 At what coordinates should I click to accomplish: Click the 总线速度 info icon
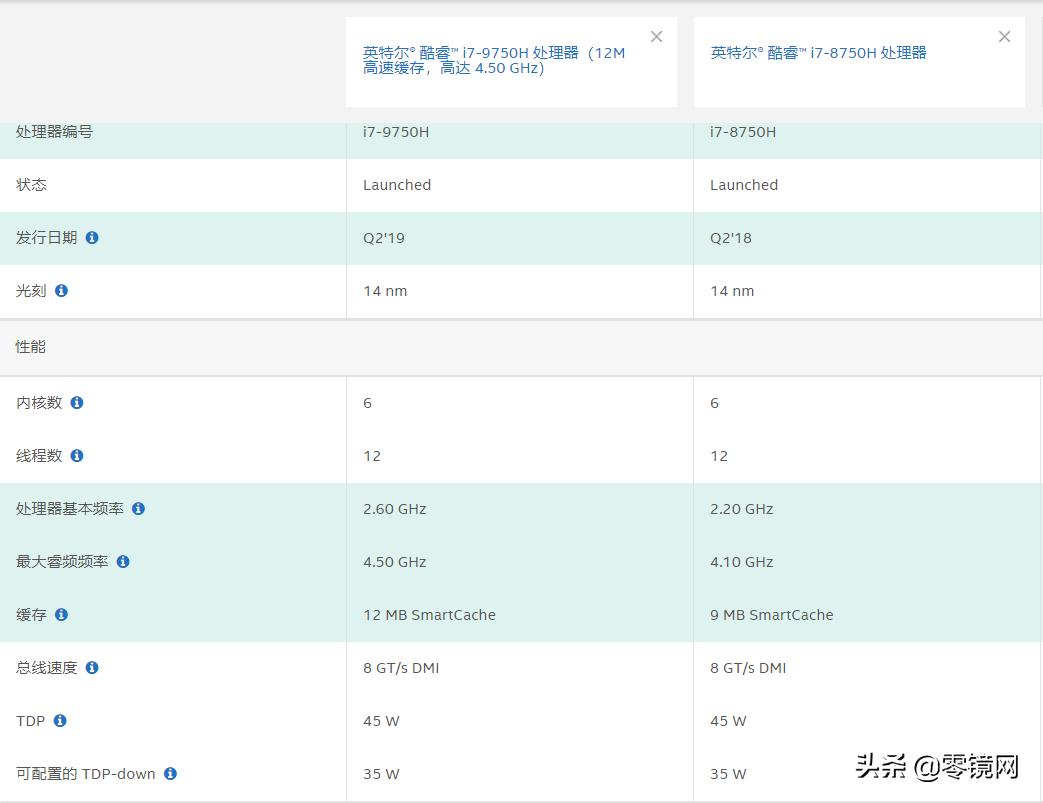[x=92, y=668]
